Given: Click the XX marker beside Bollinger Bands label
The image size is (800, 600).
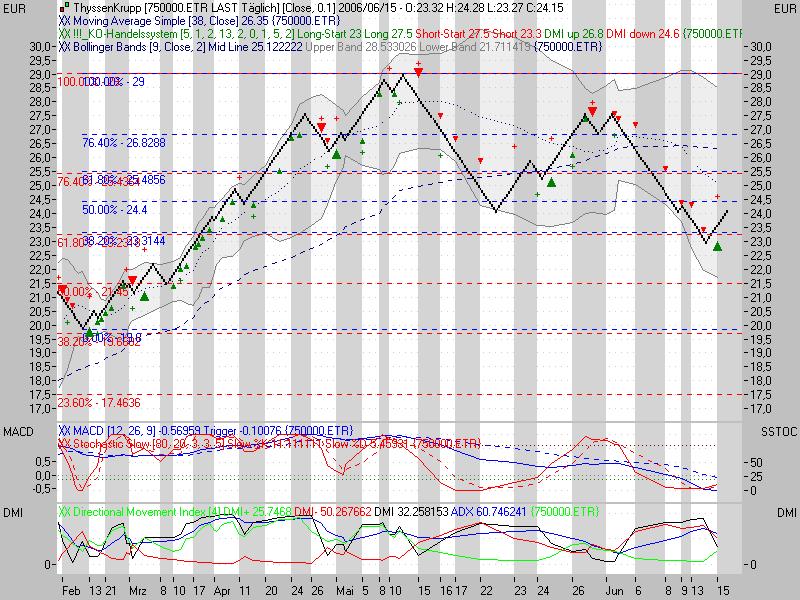Looking at the screenshot, I should (64, 47).
